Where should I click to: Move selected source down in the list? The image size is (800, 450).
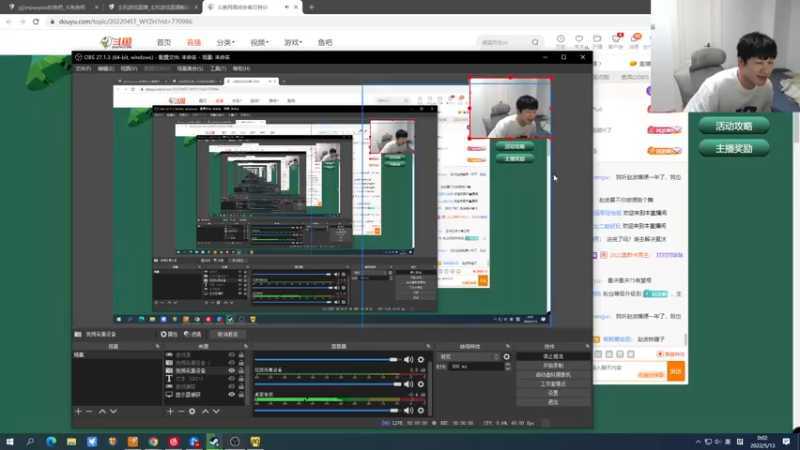click(216, 411)
